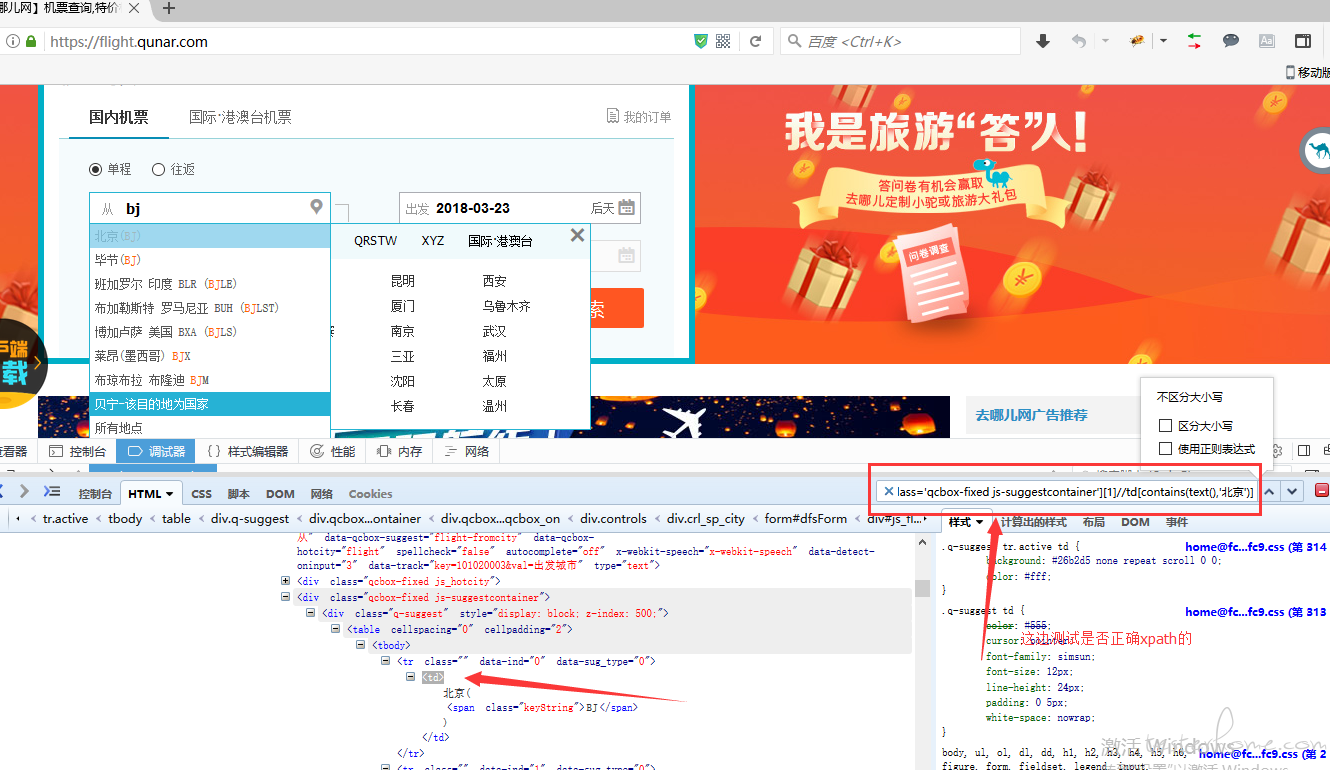
Task: Select the QRSTW city group tab
Action: [x=375, y=241]
